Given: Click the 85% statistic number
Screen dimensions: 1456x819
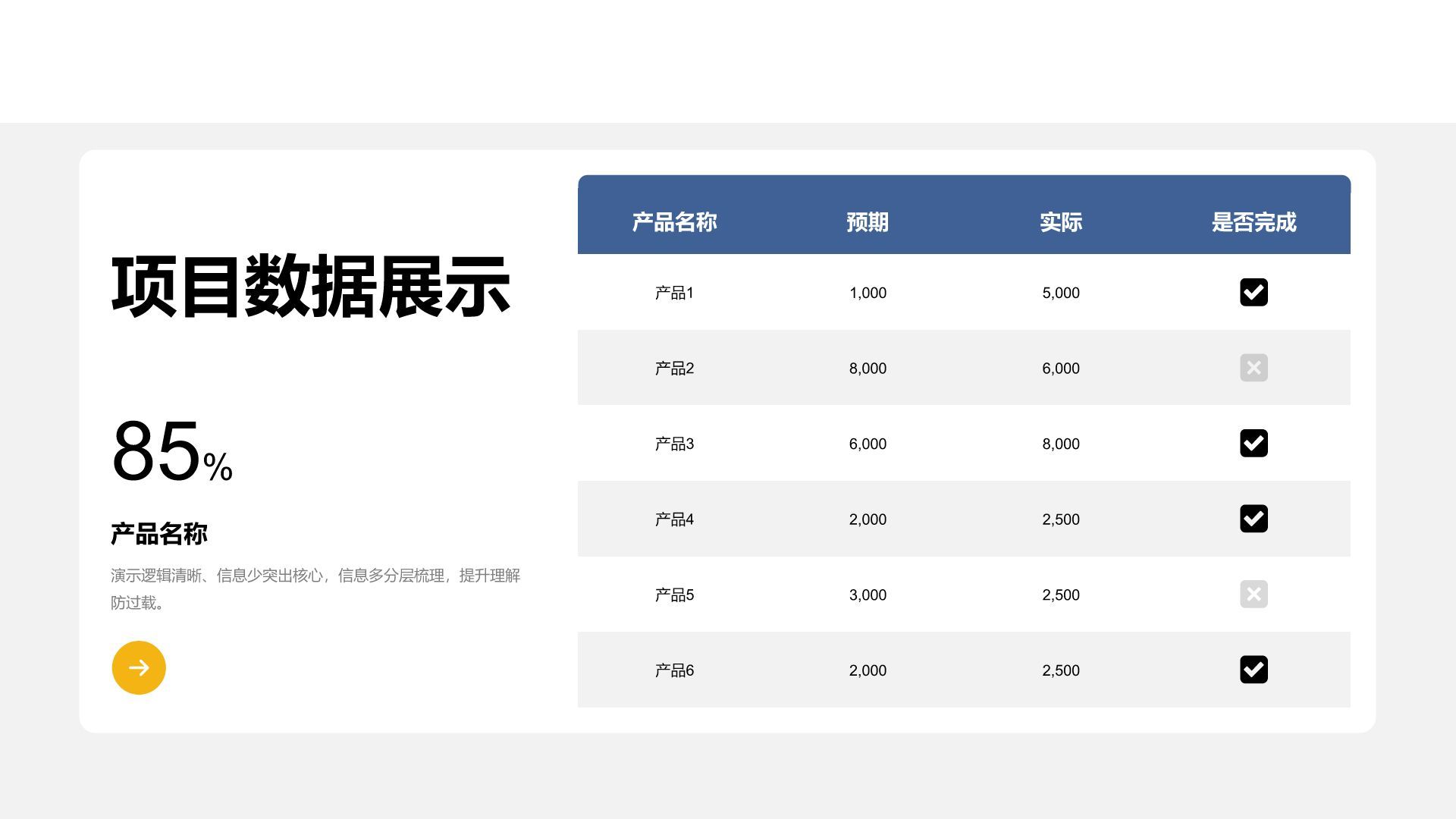Looking at the screenshot, I should [x=171, y=452].
